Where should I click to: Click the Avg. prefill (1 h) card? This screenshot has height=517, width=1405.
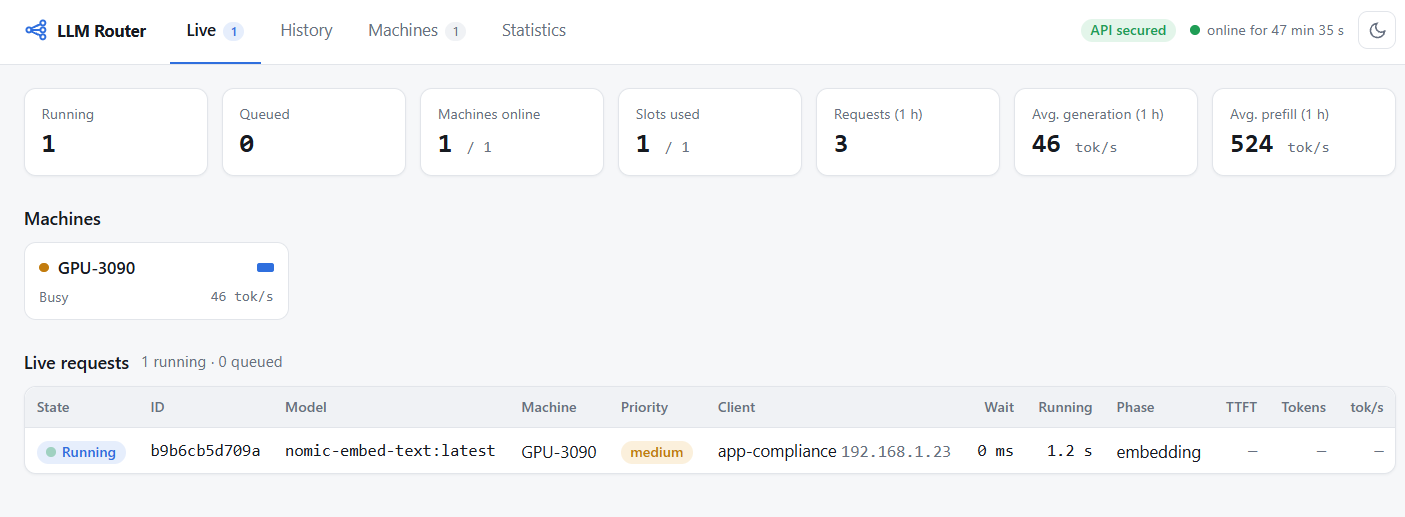coord(1304,132)
